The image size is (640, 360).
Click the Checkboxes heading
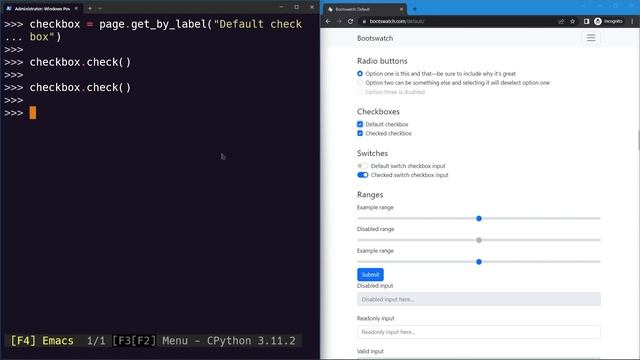[378, 111]
